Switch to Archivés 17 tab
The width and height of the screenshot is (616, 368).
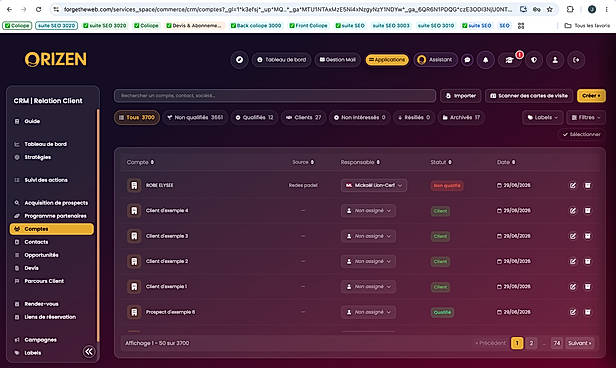pyautogui.click(x=461, y=117)
